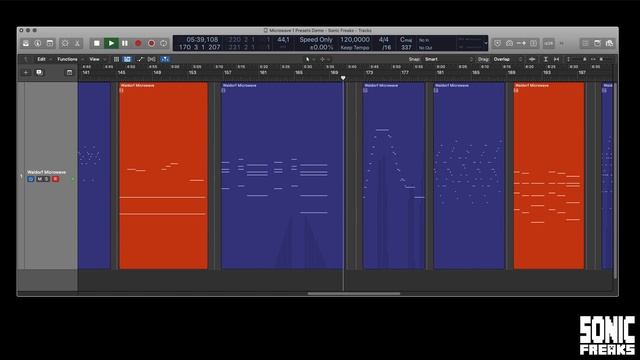Open the List Editors panel icon
Image resolution: width=640 pixels, height=360 pixels.
pos(585,43)
